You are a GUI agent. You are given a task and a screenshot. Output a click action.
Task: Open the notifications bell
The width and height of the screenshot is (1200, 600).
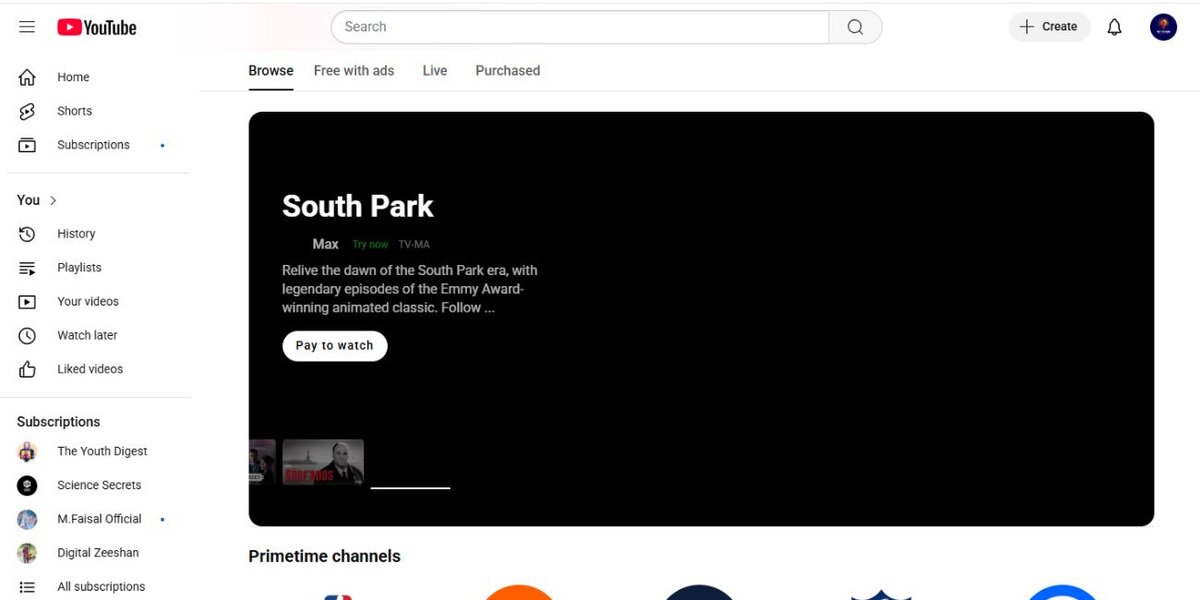point(1114,27)
